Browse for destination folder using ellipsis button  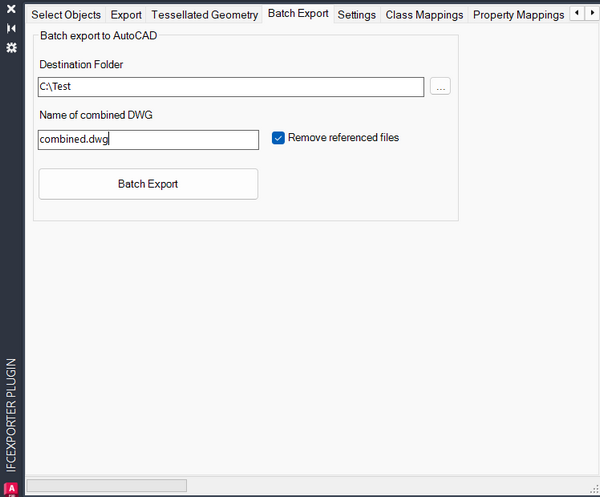440,86
